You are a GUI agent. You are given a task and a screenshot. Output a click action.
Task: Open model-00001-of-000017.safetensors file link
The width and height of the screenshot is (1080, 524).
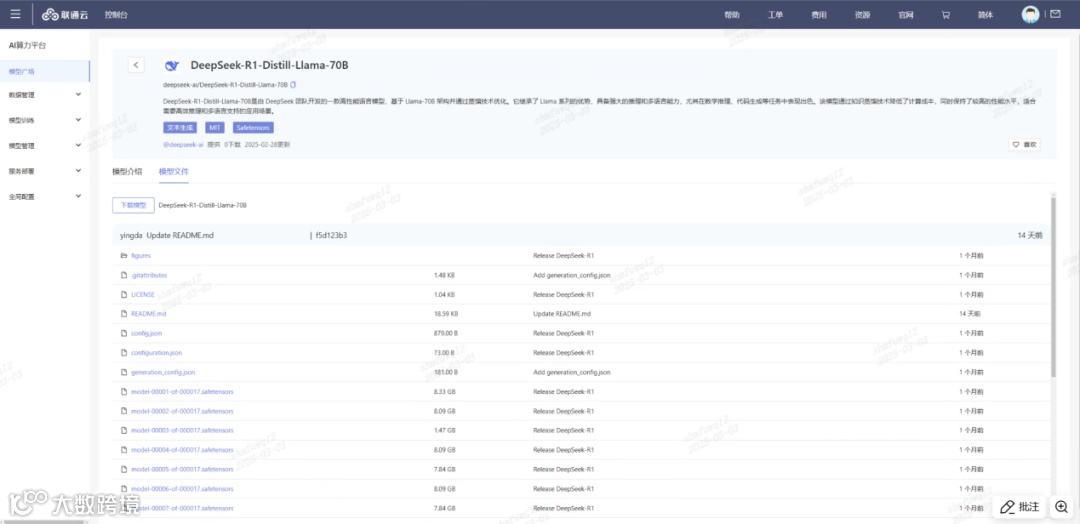(x=182, y=391)
